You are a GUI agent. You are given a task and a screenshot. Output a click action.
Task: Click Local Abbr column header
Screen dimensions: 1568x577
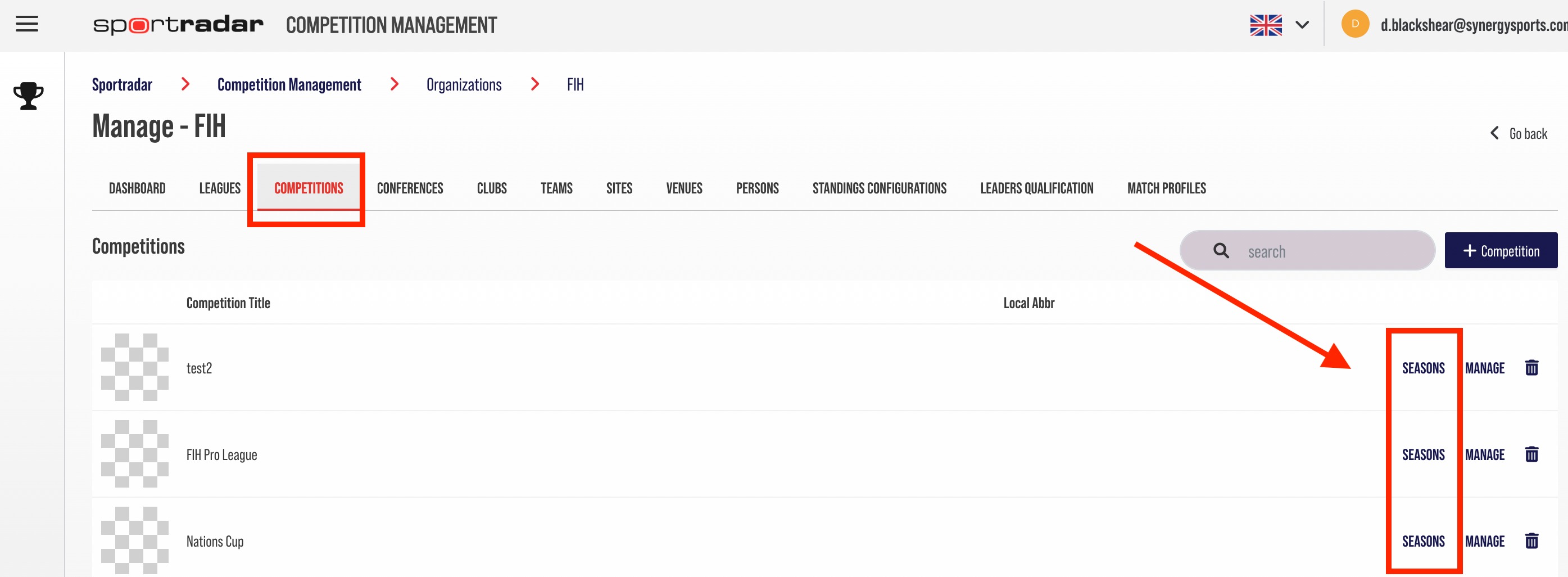(x=1028, y=303)
